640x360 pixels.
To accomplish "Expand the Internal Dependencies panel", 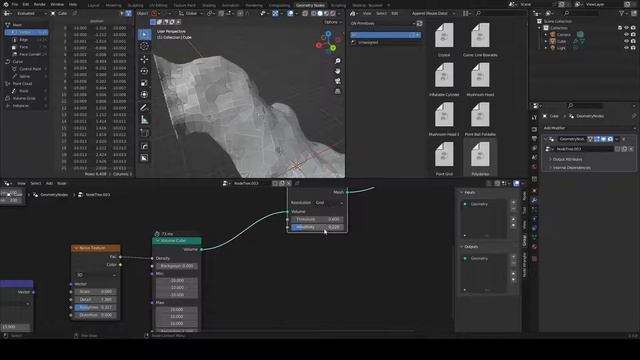I will pyautogui.click(x=571, y=168).
